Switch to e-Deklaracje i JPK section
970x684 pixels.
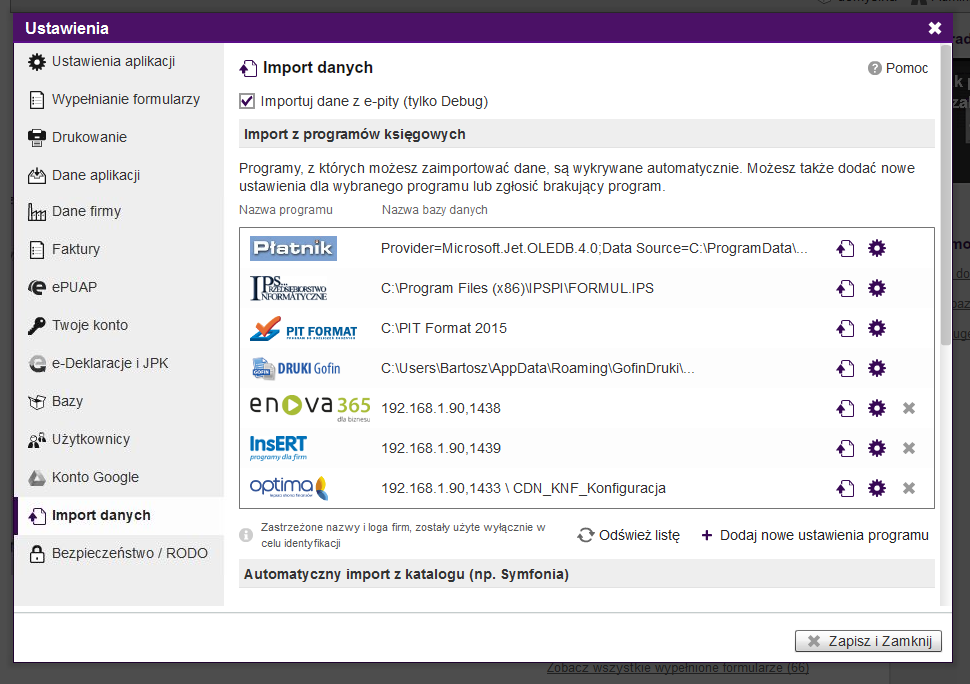110,363
